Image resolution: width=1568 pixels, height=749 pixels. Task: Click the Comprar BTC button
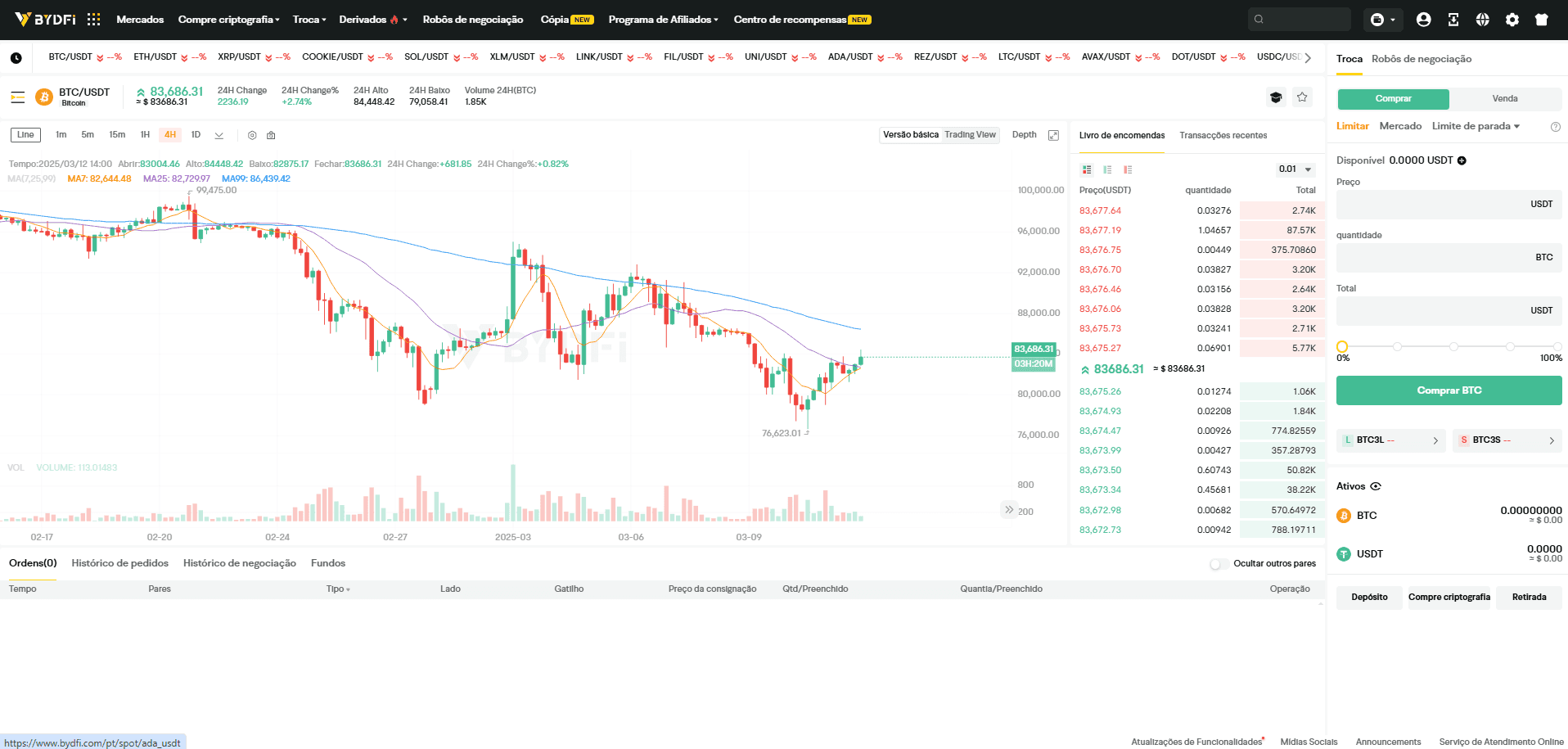coord(1449,390)
